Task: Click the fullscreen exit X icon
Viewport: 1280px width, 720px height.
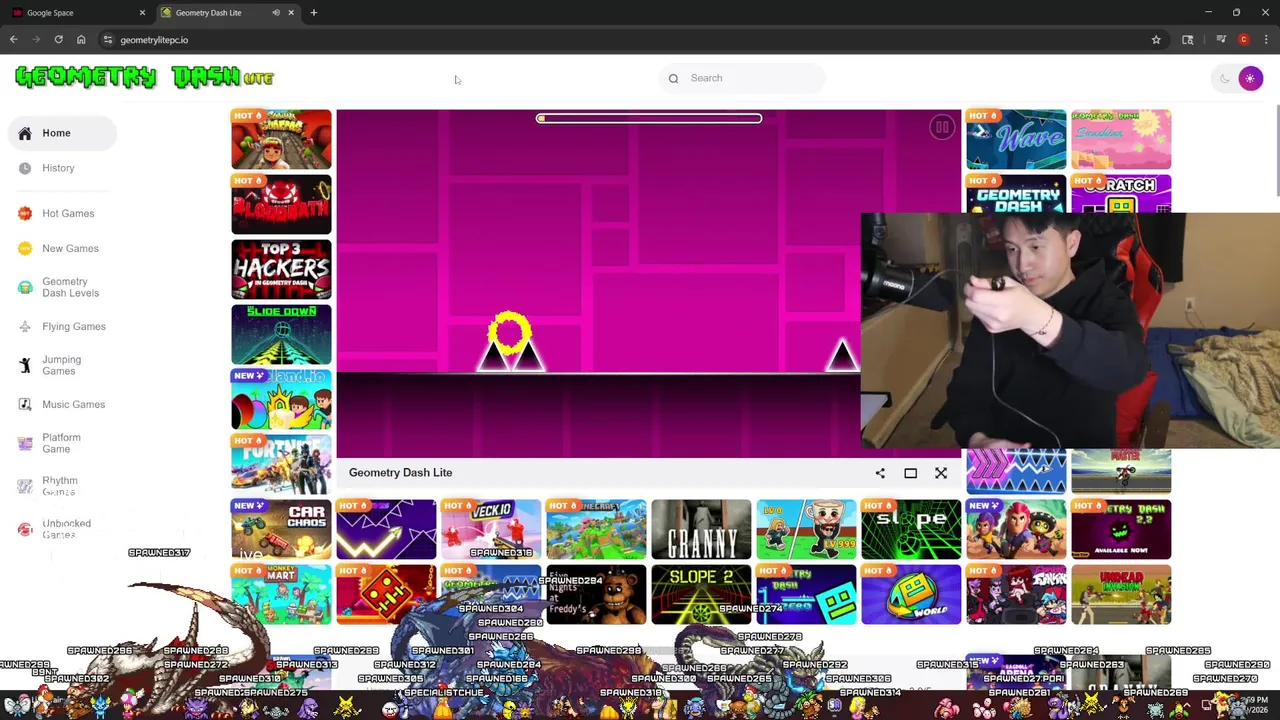Action: coord(941,473)
